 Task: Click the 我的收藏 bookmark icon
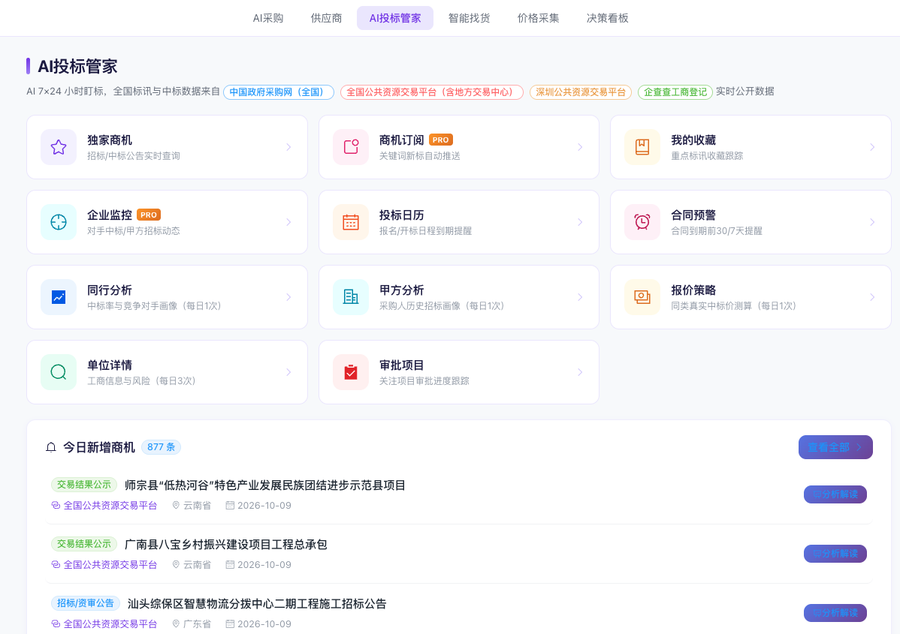tap(642, 147)
